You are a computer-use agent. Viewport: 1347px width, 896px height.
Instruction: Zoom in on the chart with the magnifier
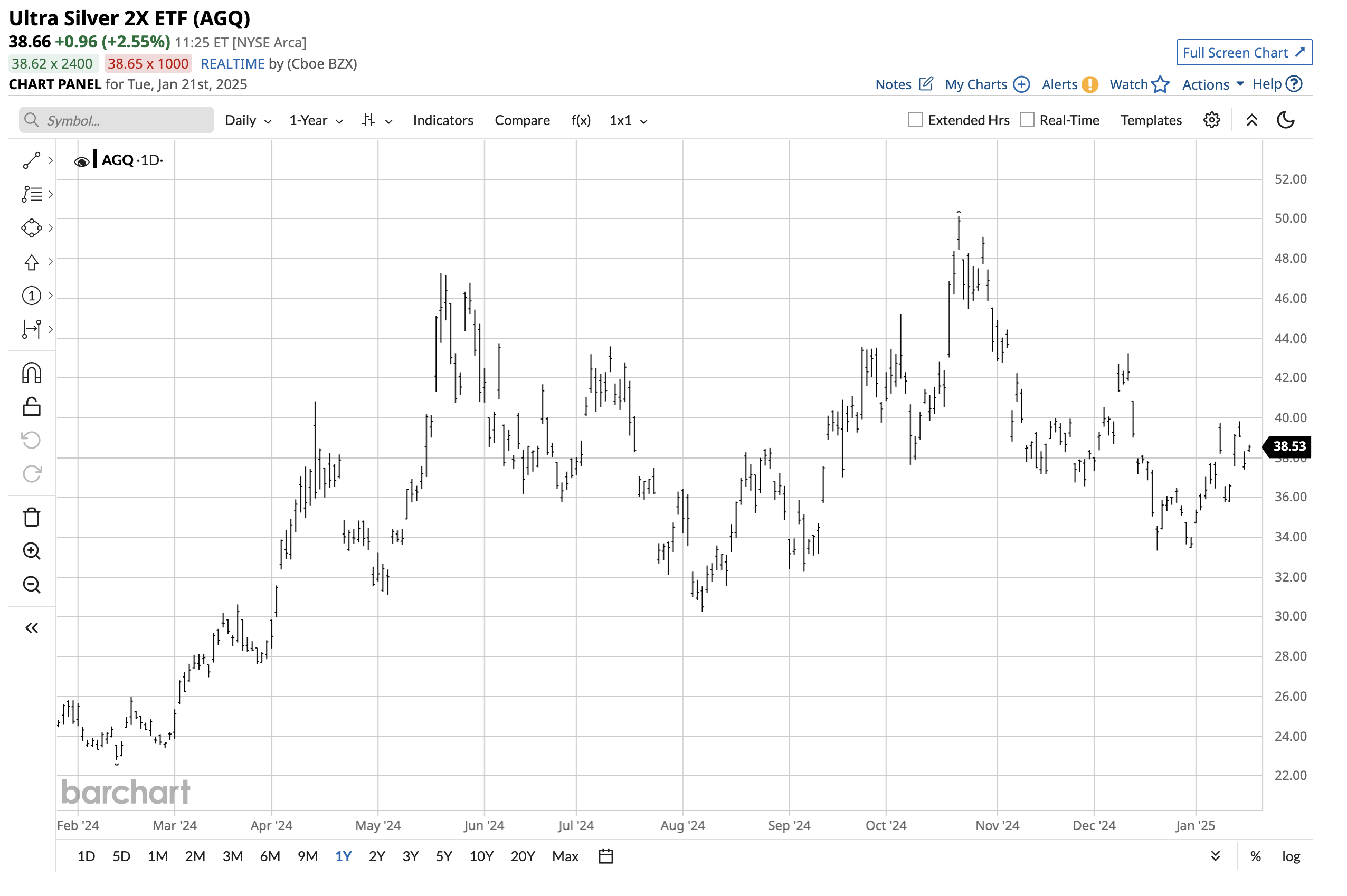pyautogui.click(x=32, y=550)
